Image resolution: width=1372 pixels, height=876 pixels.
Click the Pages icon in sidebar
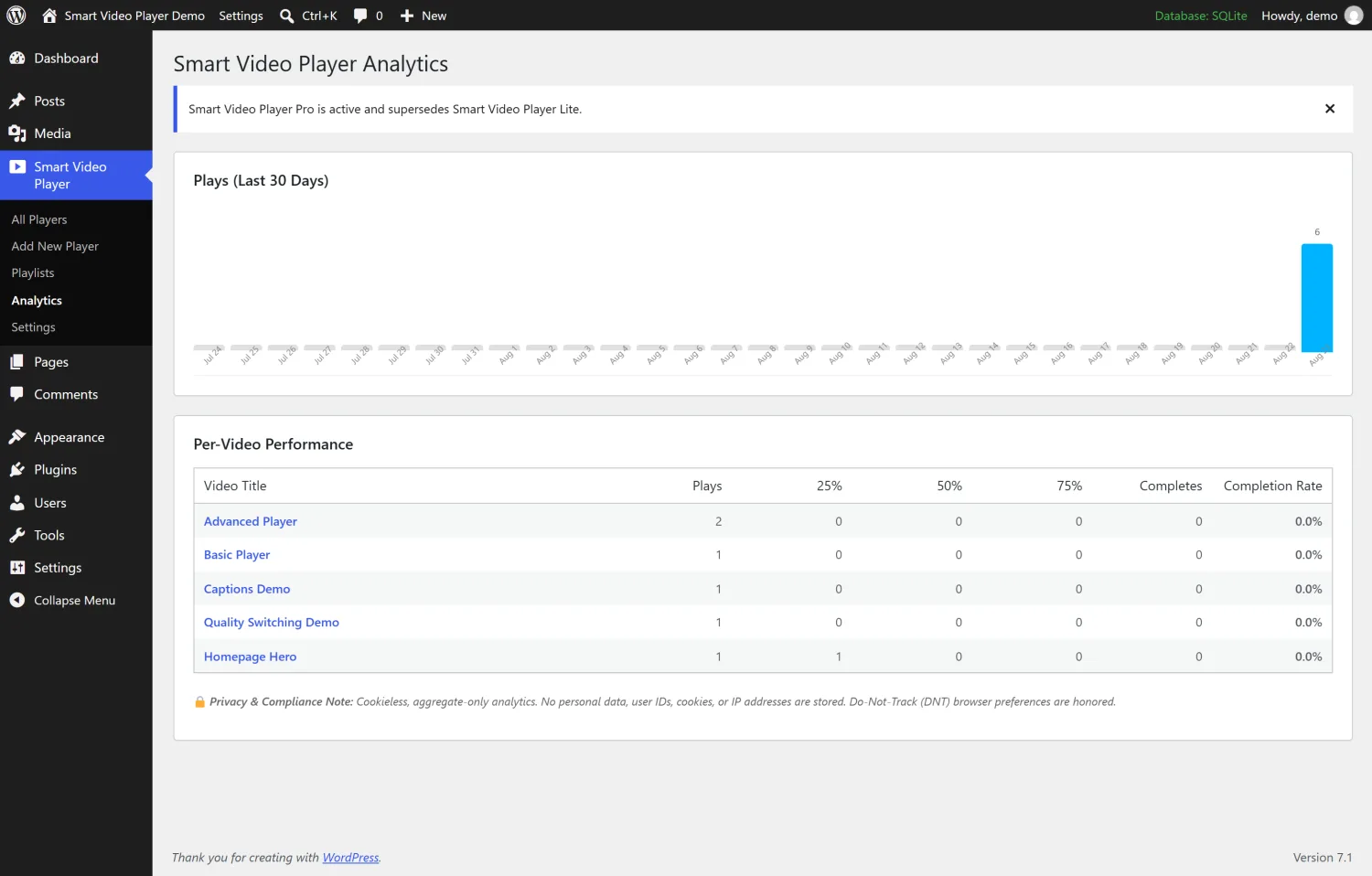click(17, 362)
